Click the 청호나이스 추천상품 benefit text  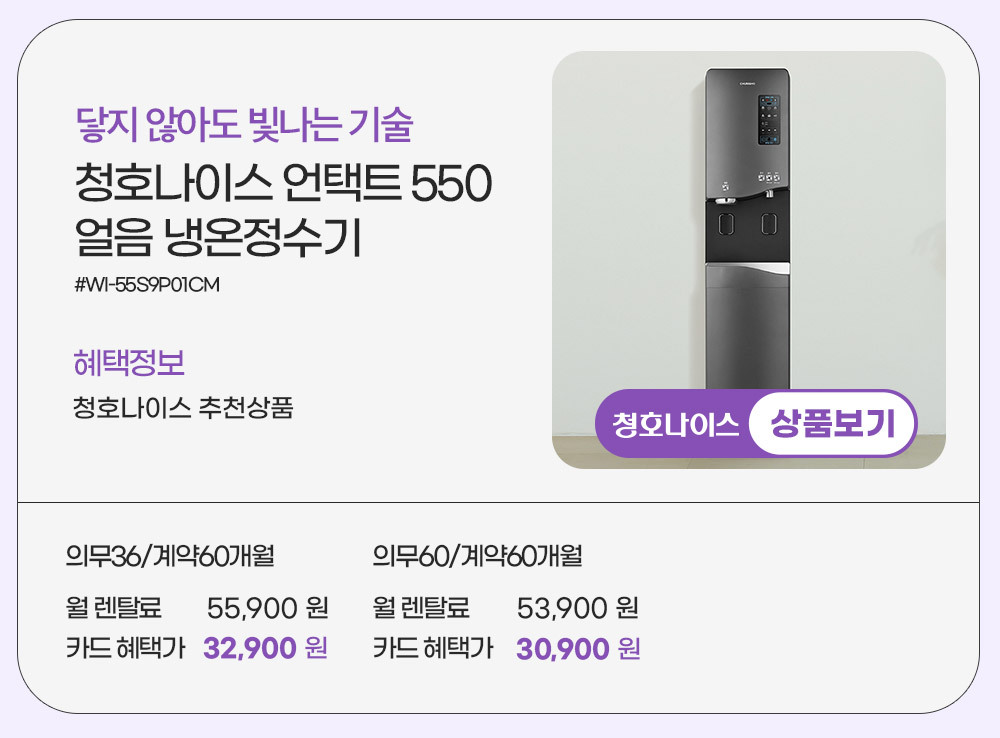tap(182, 409)
